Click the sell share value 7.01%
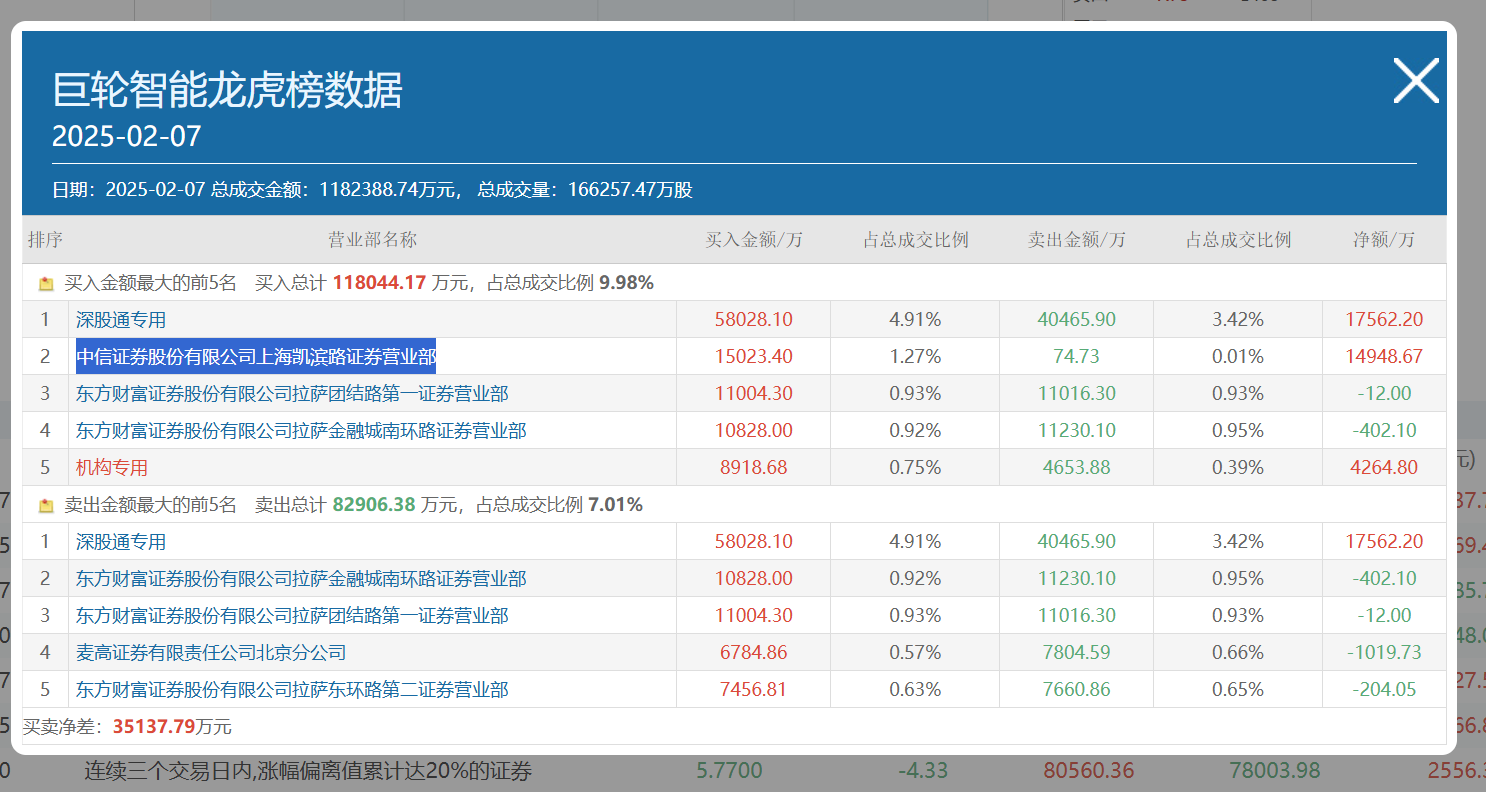Screen dimensions: 1486x792 point(615,505)
